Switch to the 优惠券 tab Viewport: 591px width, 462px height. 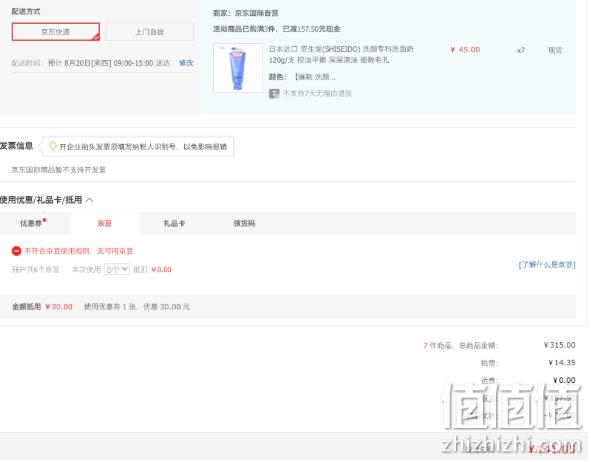(x=33, y=223)
